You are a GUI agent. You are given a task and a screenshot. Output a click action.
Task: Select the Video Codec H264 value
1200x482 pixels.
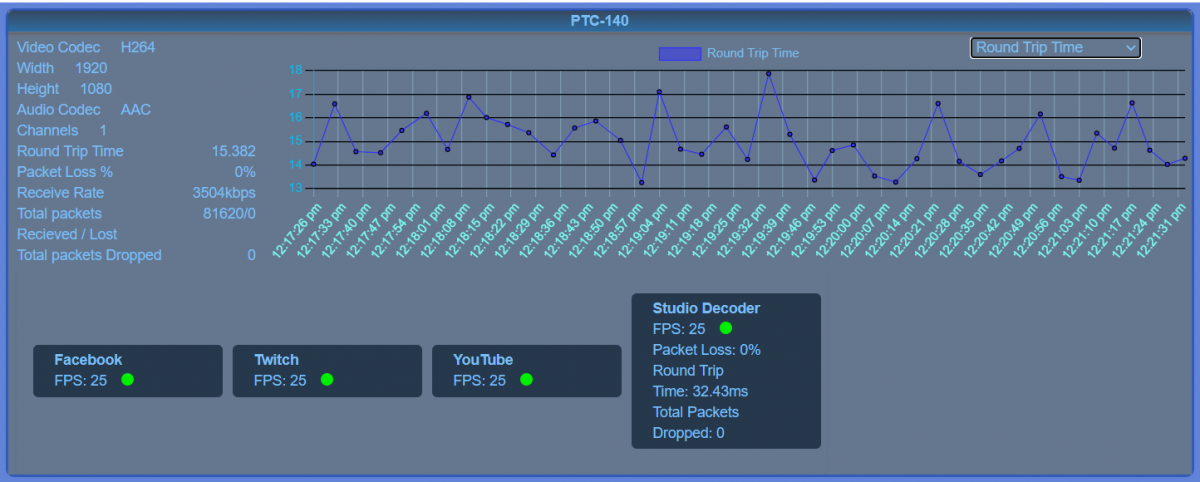[138, 47]
